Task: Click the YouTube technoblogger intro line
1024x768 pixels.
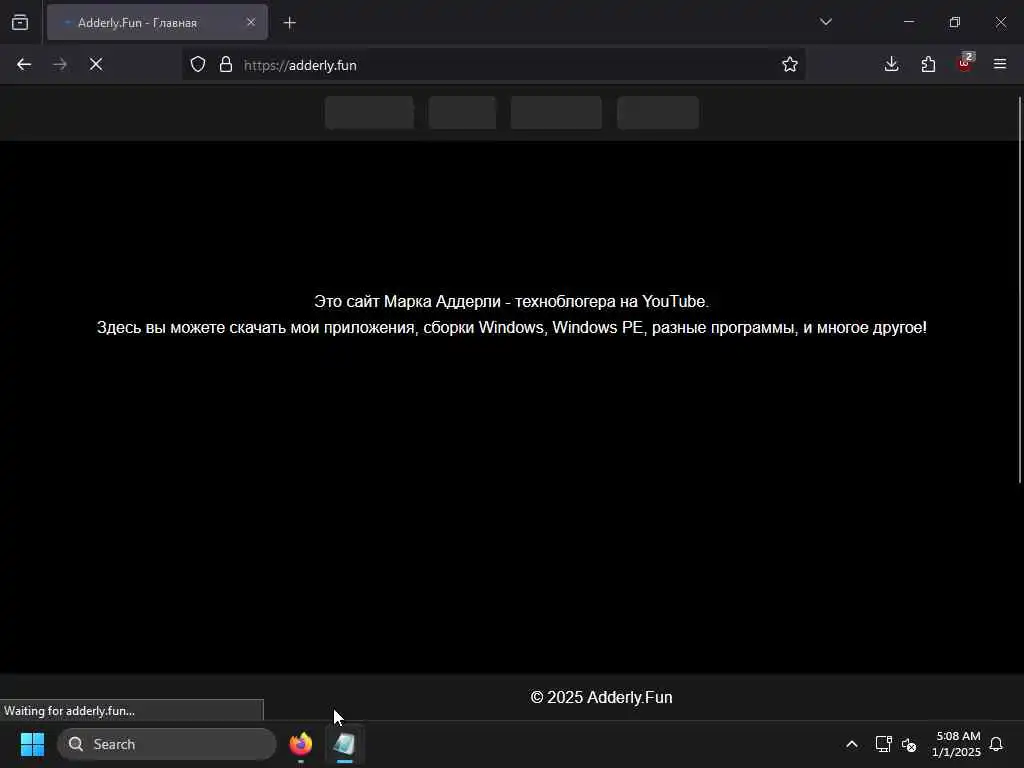Action: click(x=511, y=302)
